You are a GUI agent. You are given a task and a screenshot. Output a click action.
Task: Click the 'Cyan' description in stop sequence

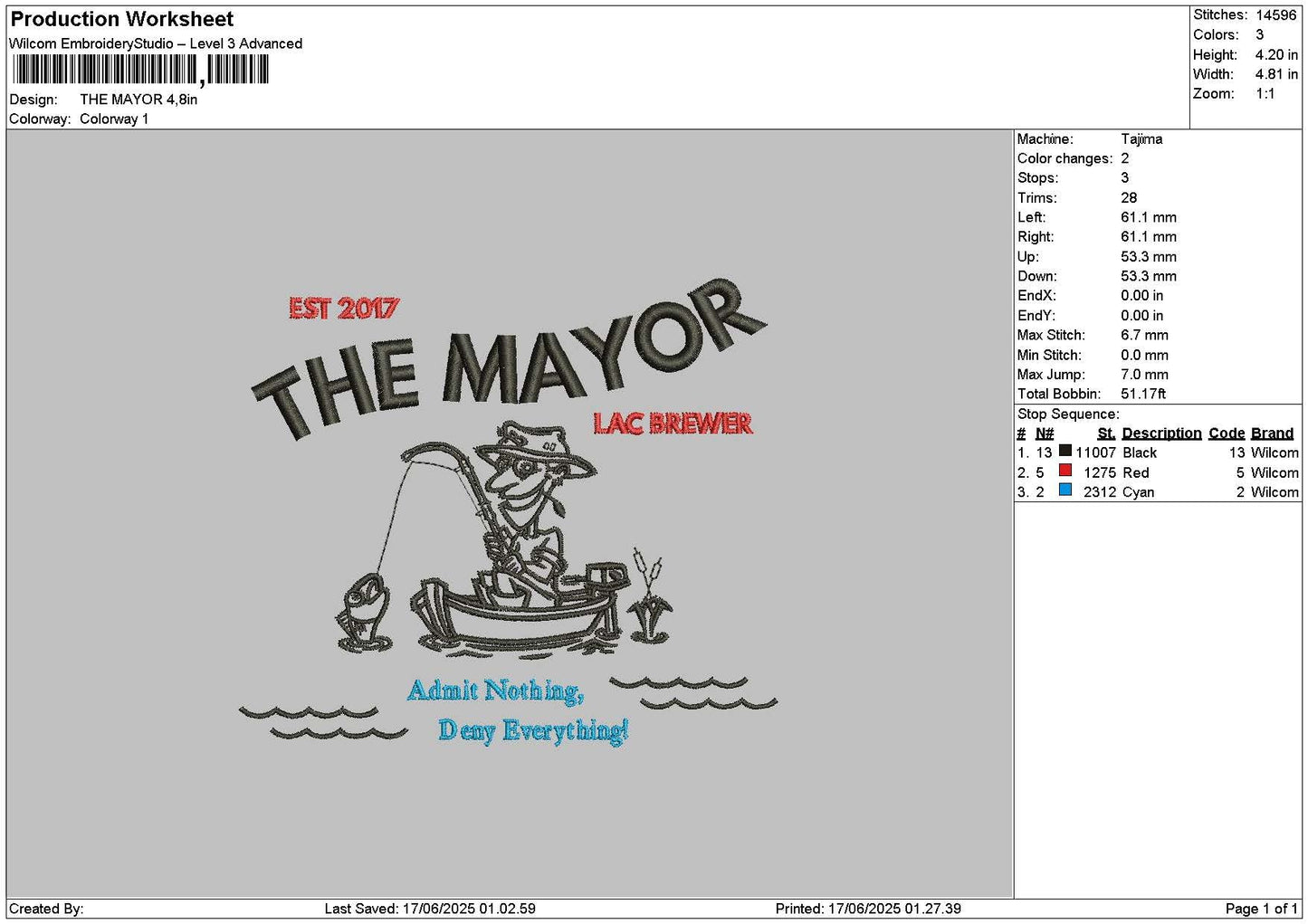1139,492
